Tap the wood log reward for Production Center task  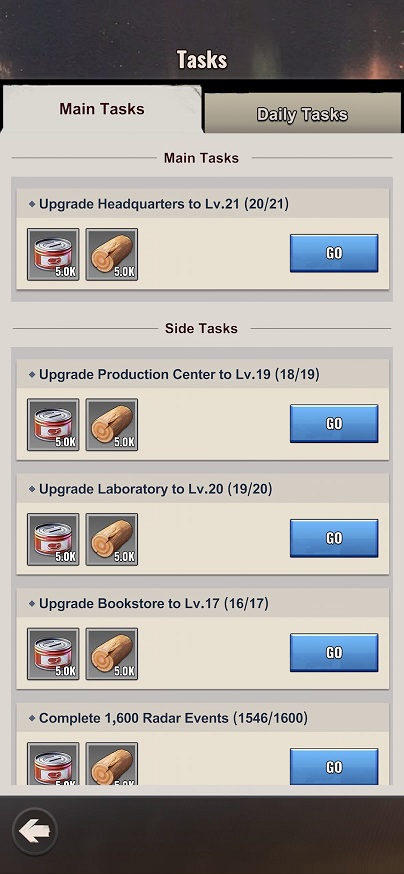pyautogui.click(x=111, y=424)
